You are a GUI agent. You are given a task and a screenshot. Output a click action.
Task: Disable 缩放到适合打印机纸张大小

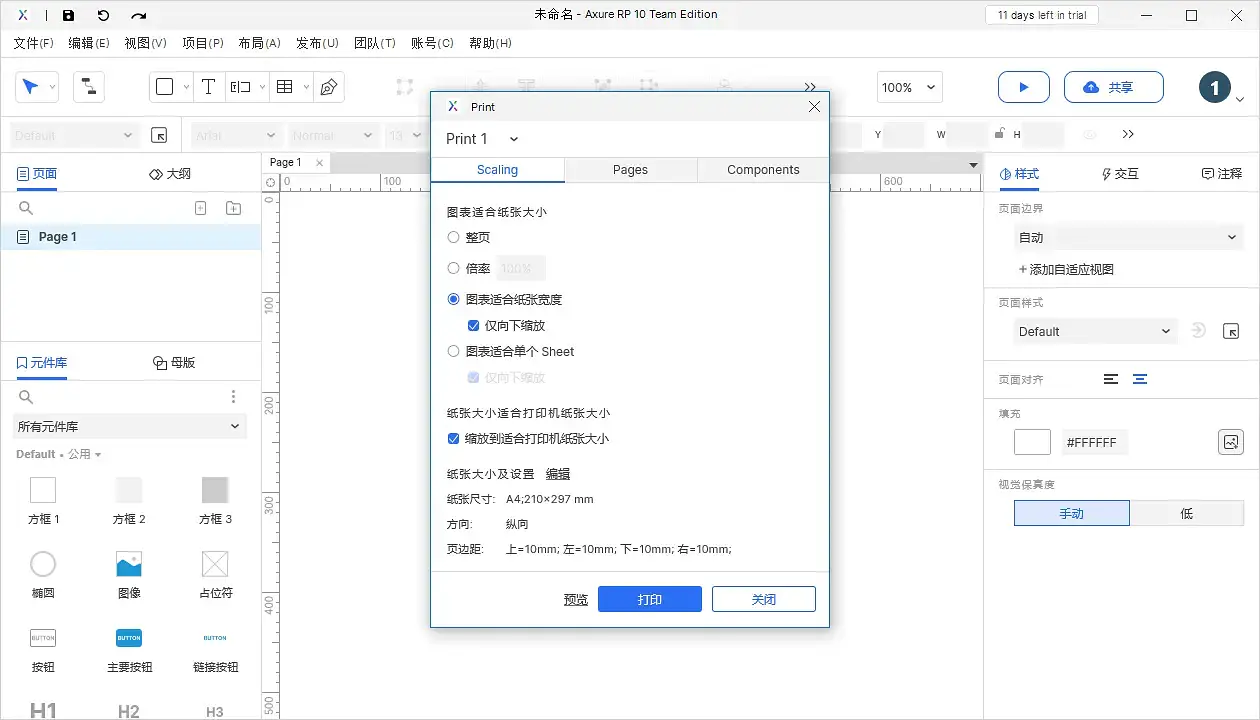[453, 438]
